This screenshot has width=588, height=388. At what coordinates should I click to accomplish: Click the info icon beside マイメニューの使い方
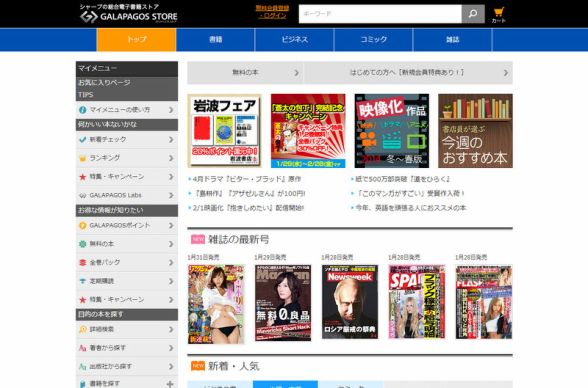(x=82, y=110)
